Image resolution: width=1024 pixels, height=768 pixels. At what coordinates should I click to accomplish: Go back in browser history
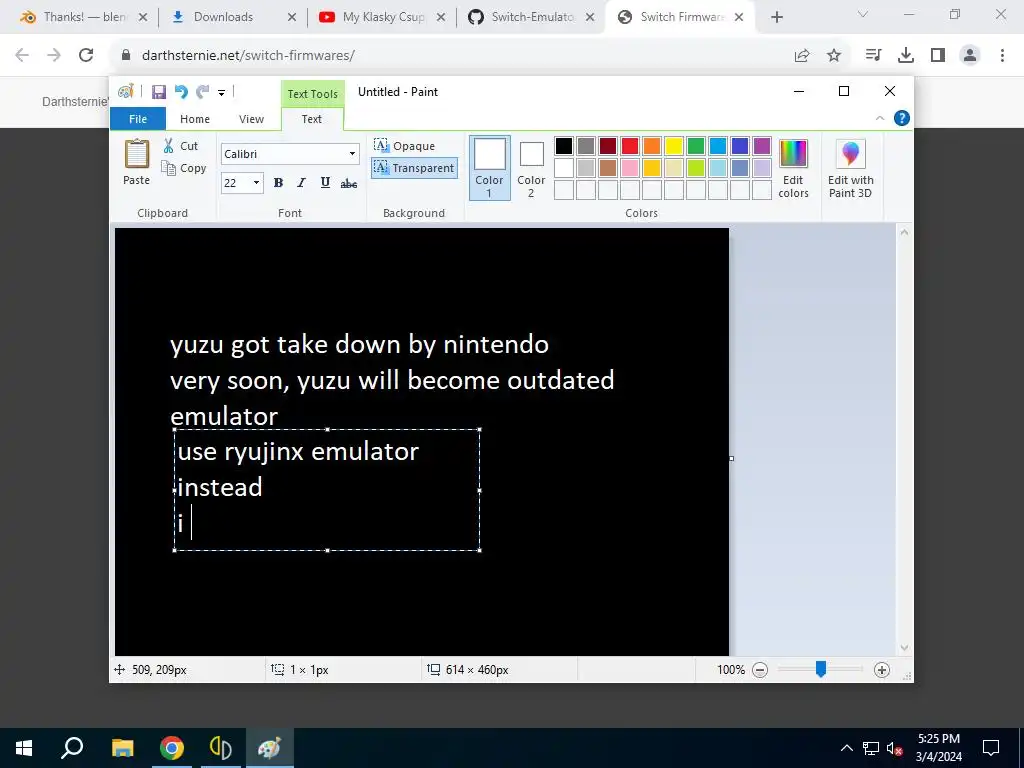tap(22, 56)
